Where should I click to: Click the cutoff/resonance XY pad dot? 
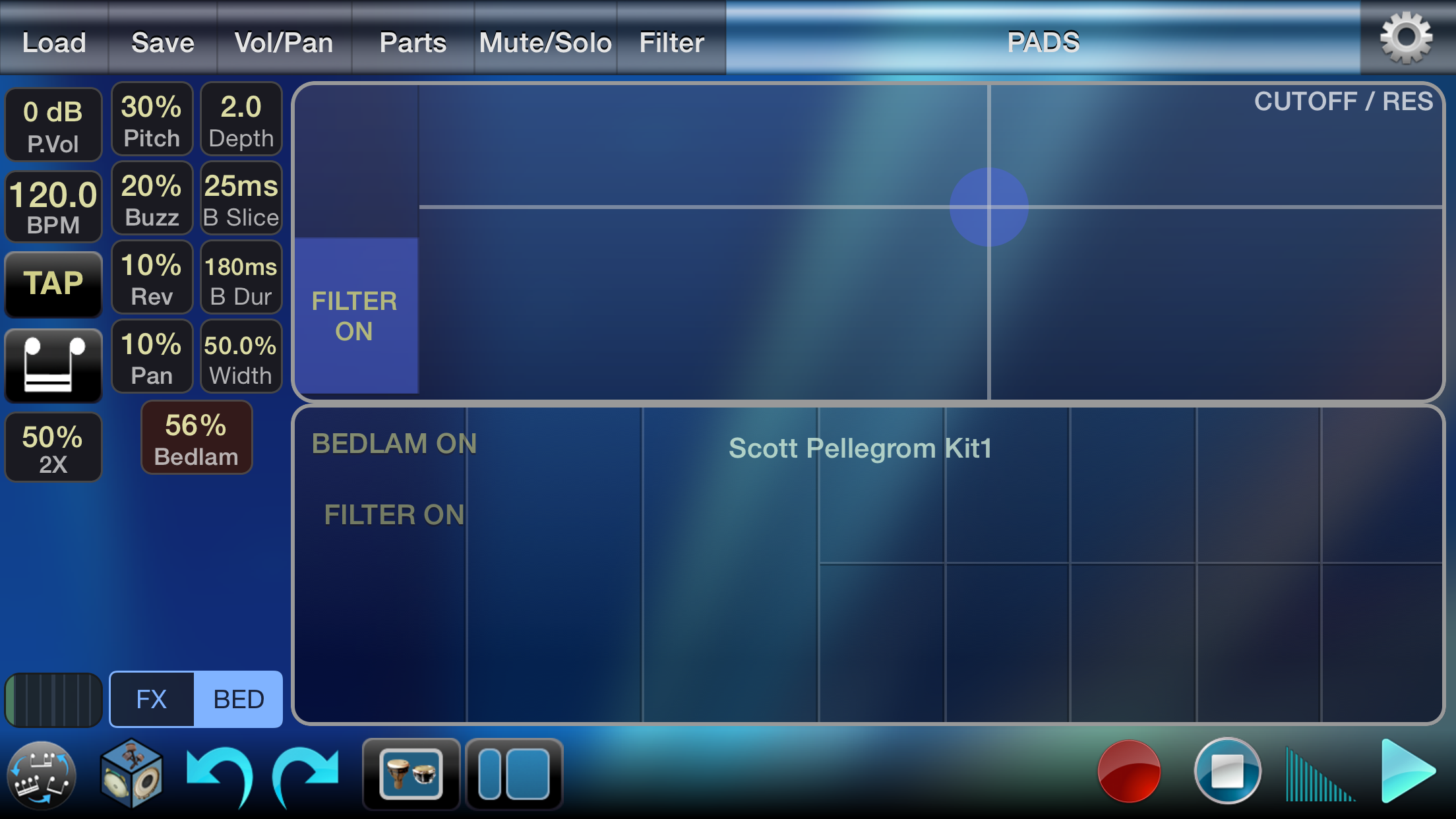click(988, 207)
